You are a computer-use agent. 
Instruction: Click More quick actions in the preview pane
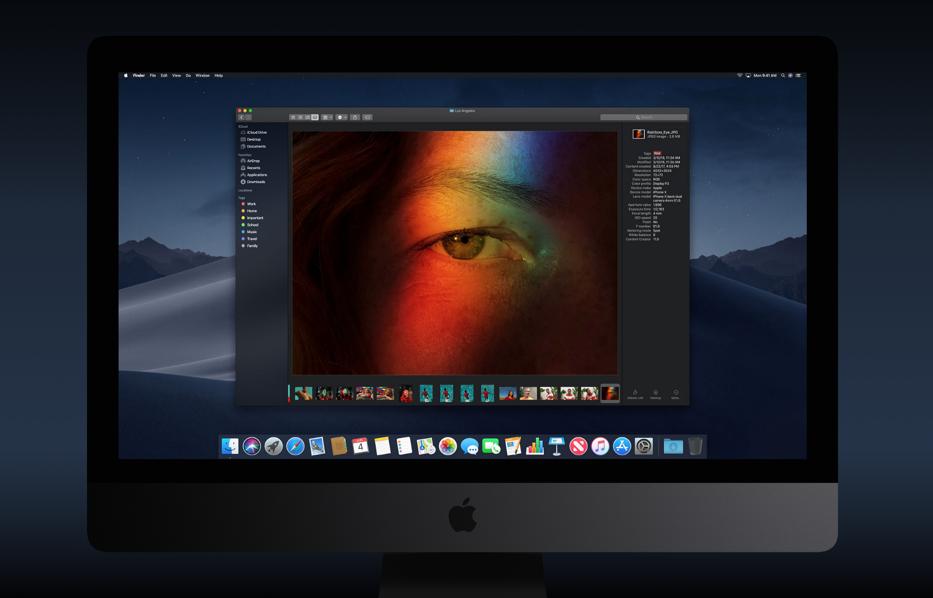676,394
